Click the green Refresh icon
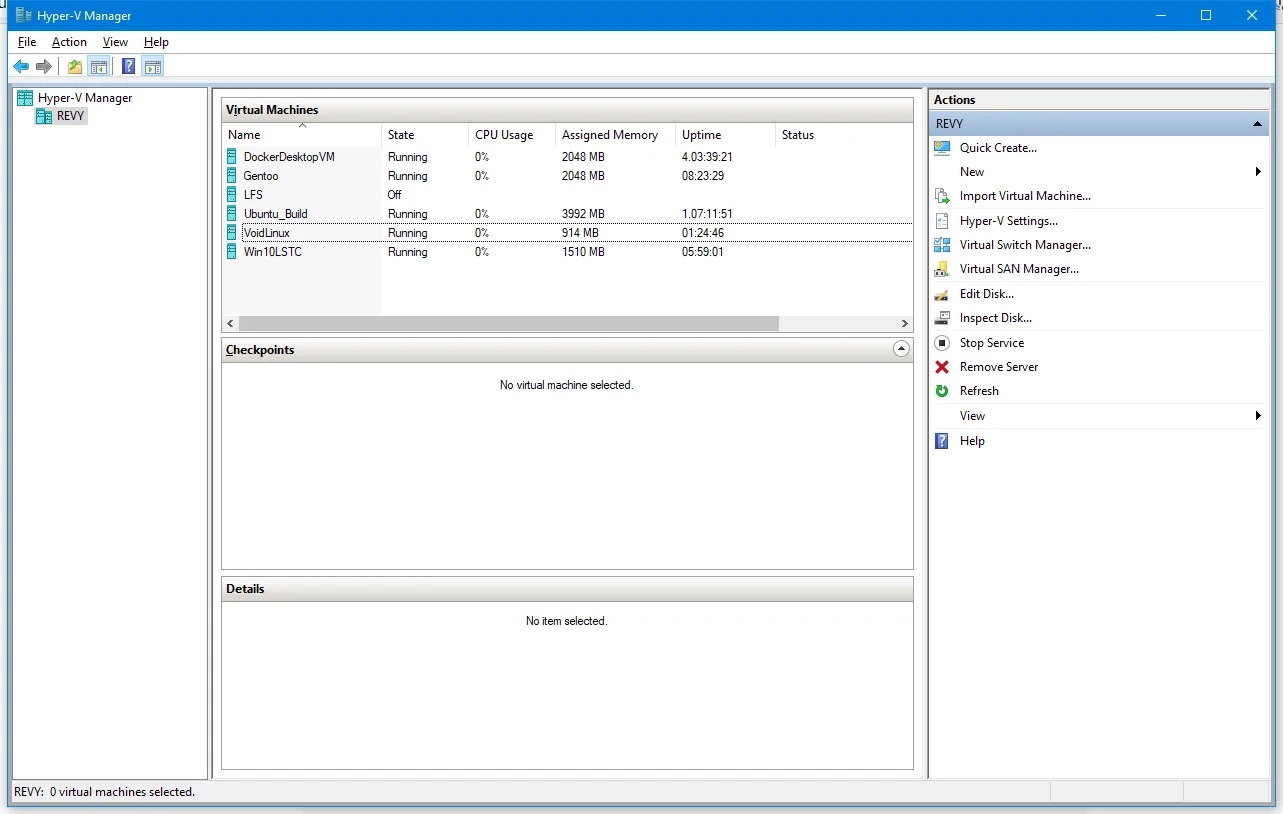The image size is (1283, 814). [x=942, y=391]
